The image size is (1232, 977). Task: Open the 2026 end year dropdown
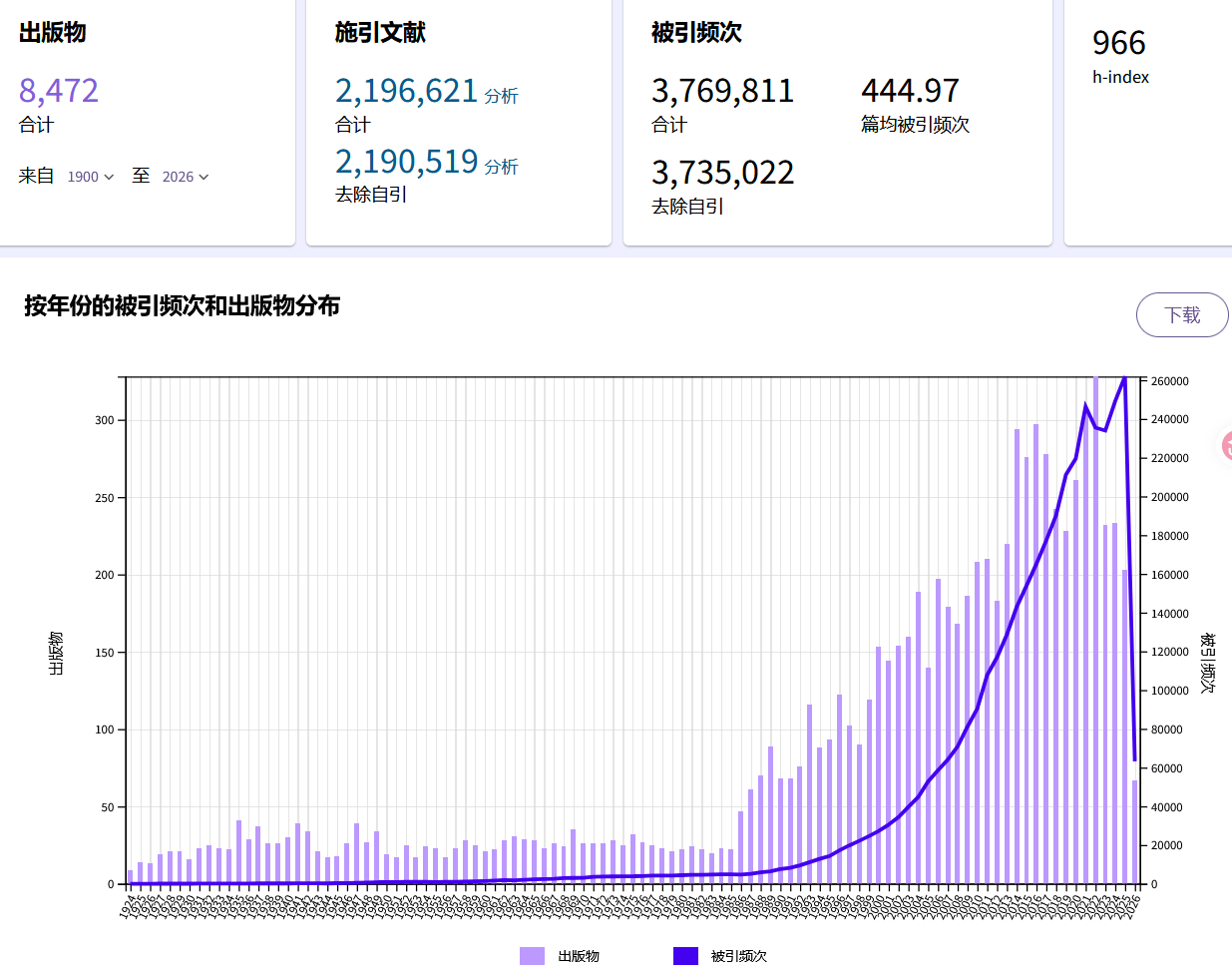coord(185,177)
